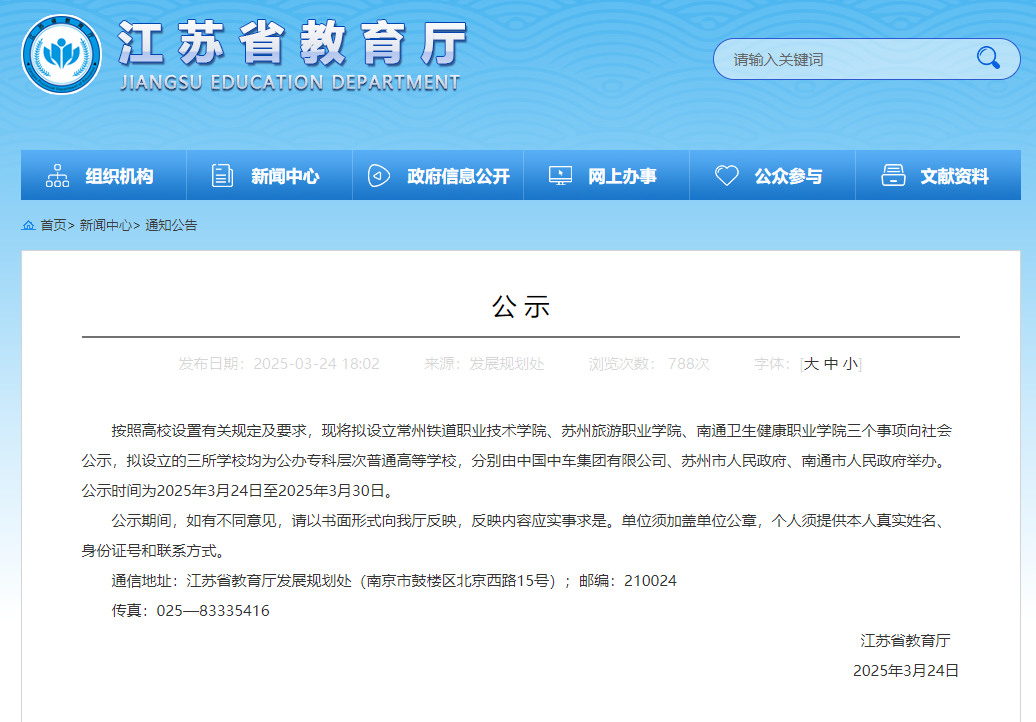Set font size to 大

[811, 364]
